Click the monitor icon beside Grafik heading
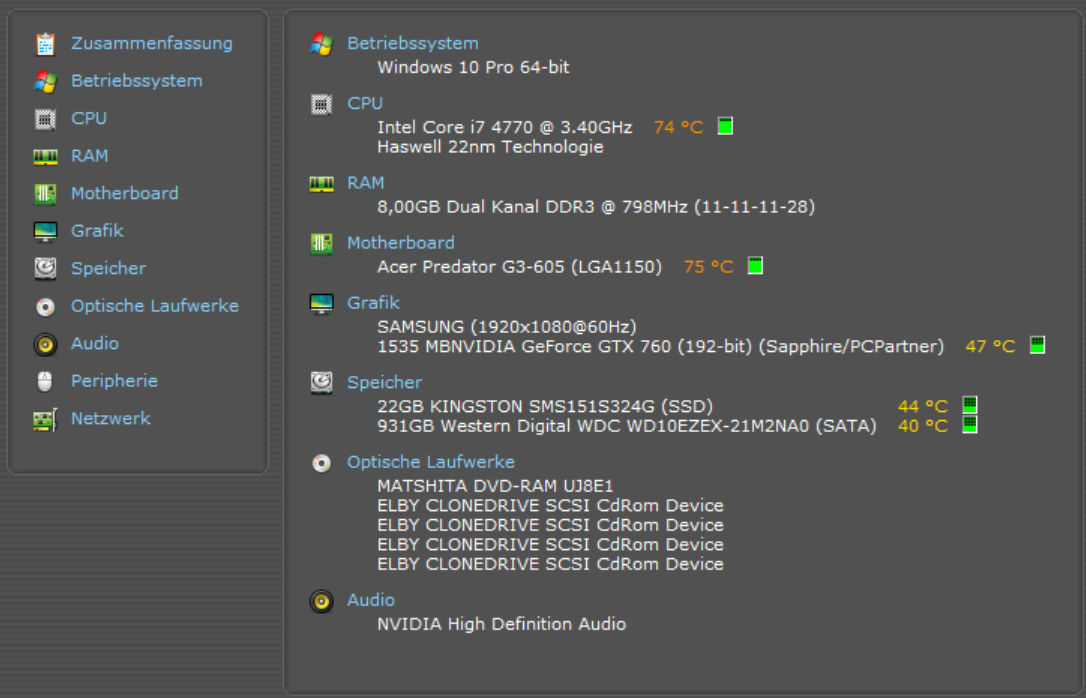1086x698 pixels. (321, 303)
